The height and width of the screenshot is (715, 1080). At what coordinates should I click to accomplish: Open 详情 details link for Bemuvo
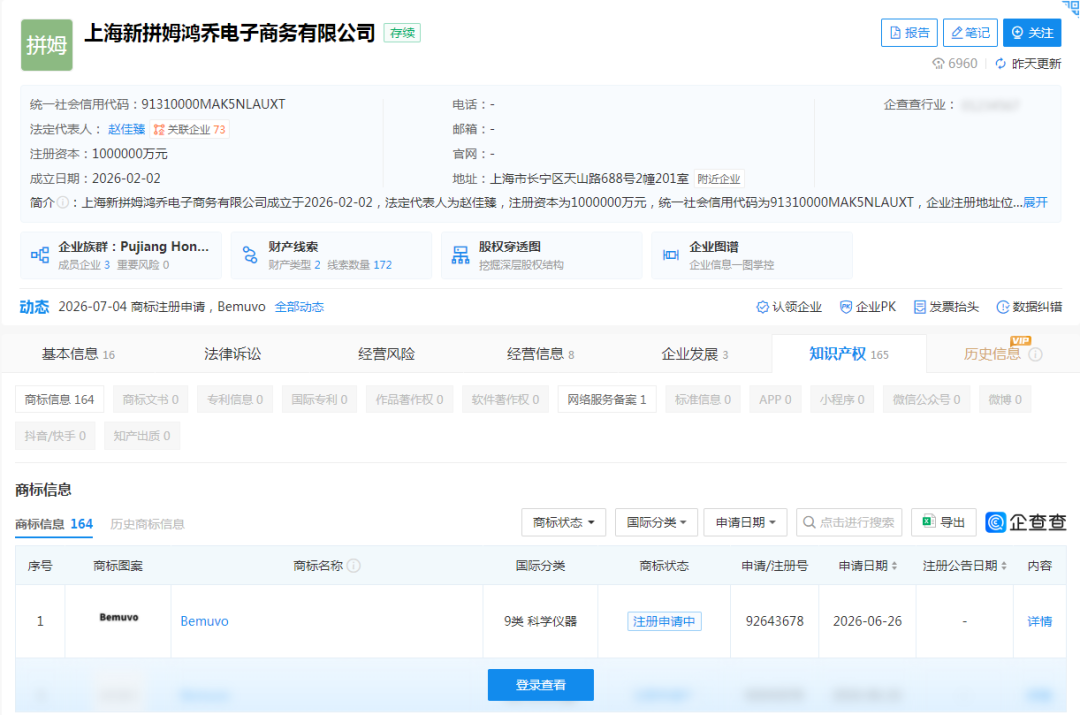click(x=1039, y=621)
